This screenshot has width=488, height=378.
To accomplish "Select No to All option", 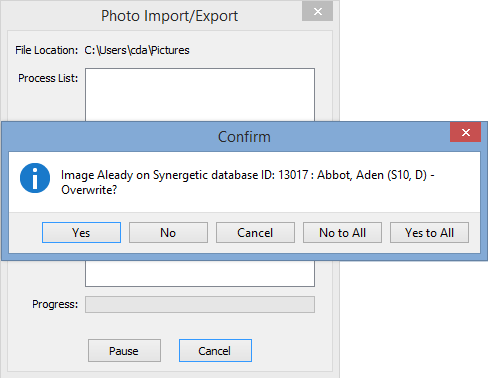I will 342,232.
